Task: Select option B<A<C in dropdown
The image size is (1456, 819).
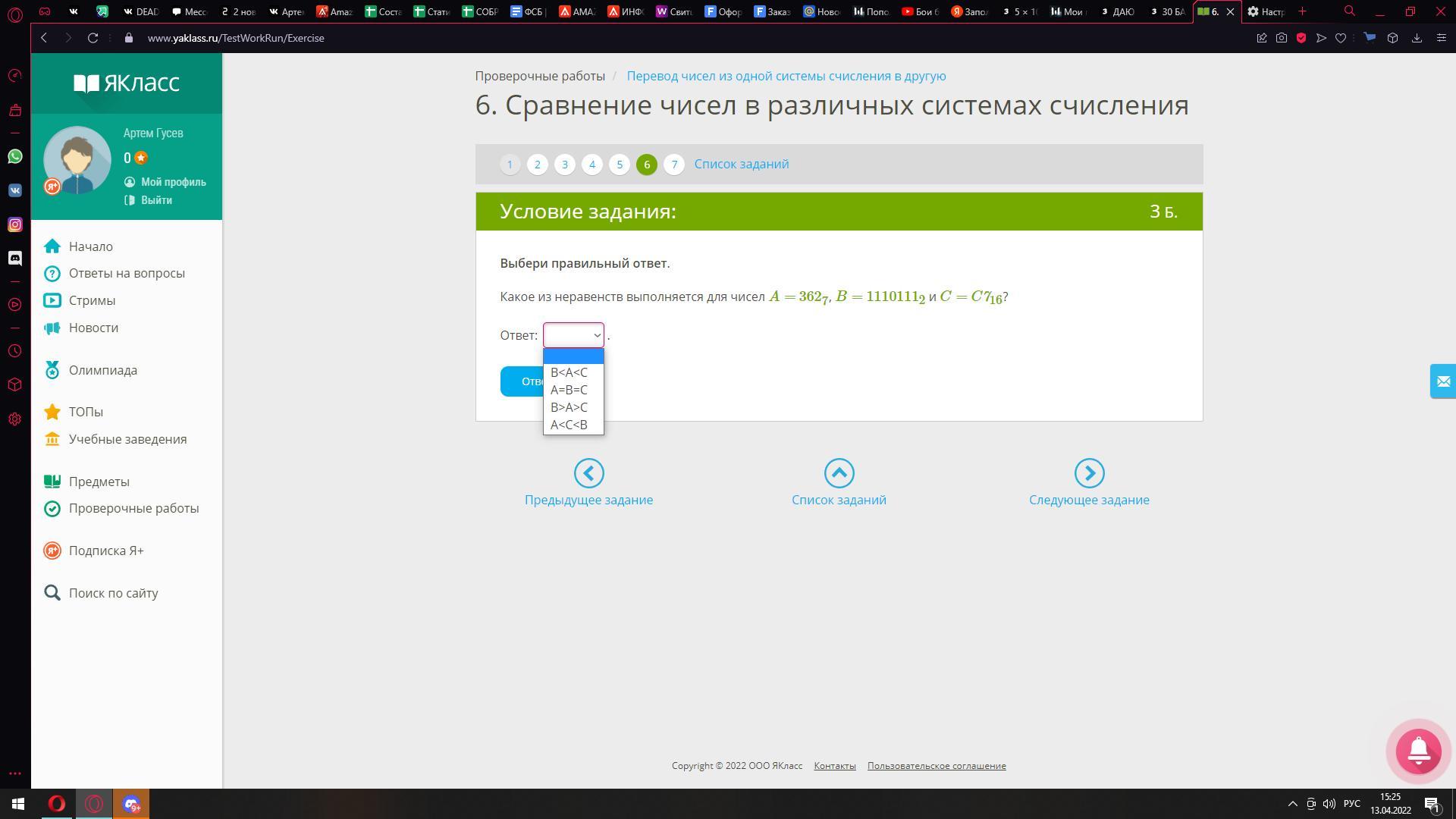Action: tap(569, 372)
